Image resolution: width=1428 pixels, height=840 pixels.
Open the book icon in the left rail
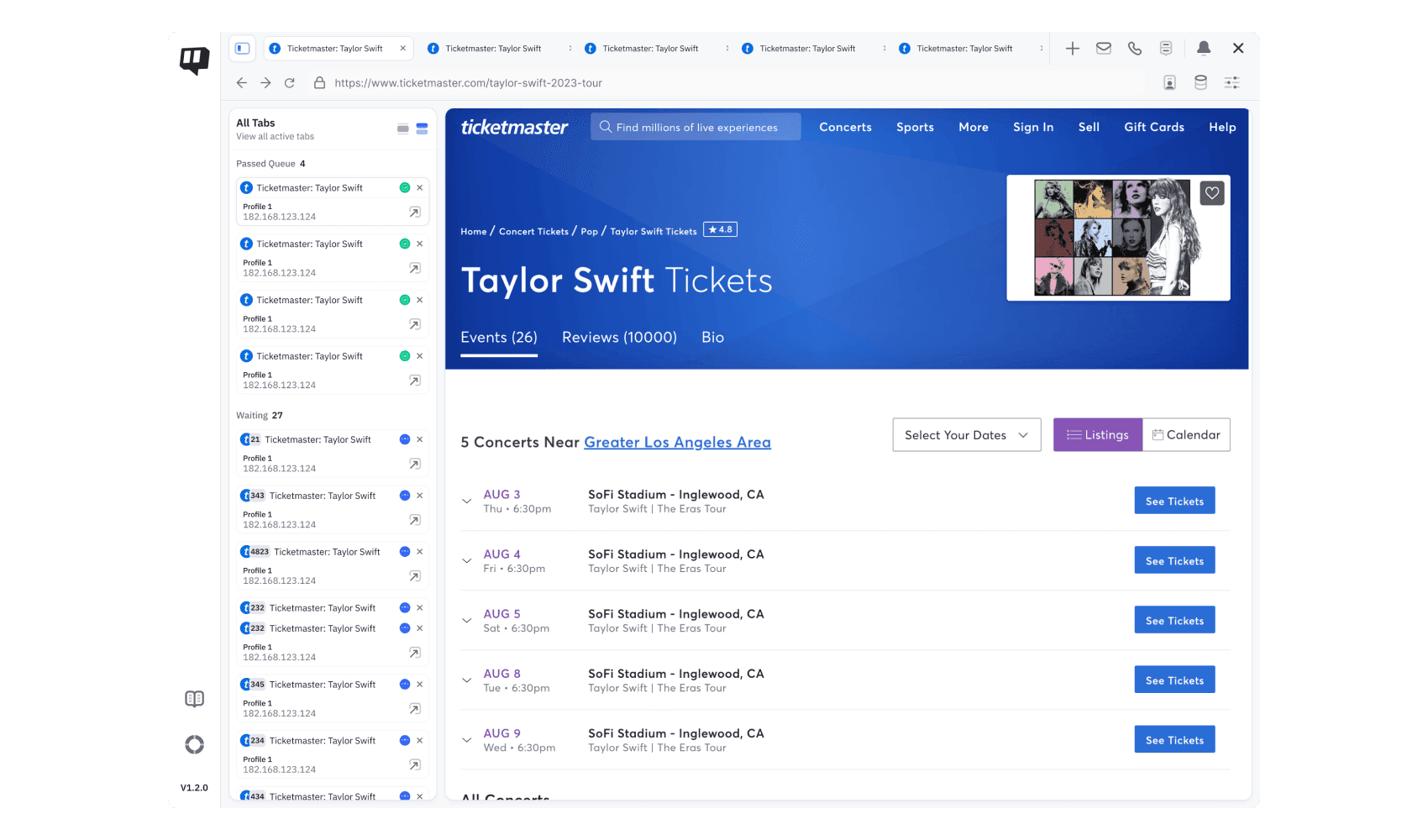point(195,699)
